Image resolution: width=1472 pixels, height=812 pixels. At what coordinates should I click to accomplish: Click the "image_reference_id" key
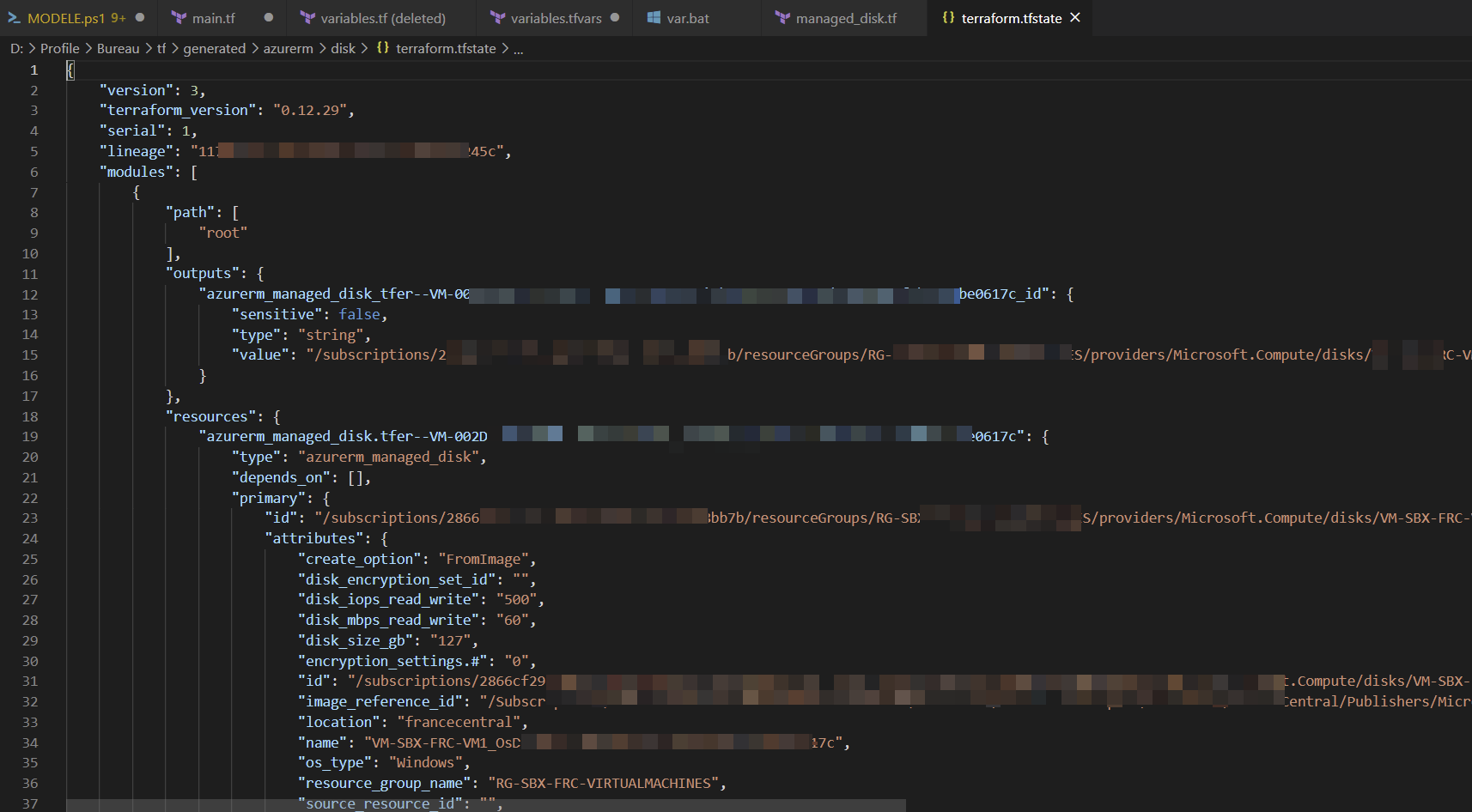pos(380,702)
